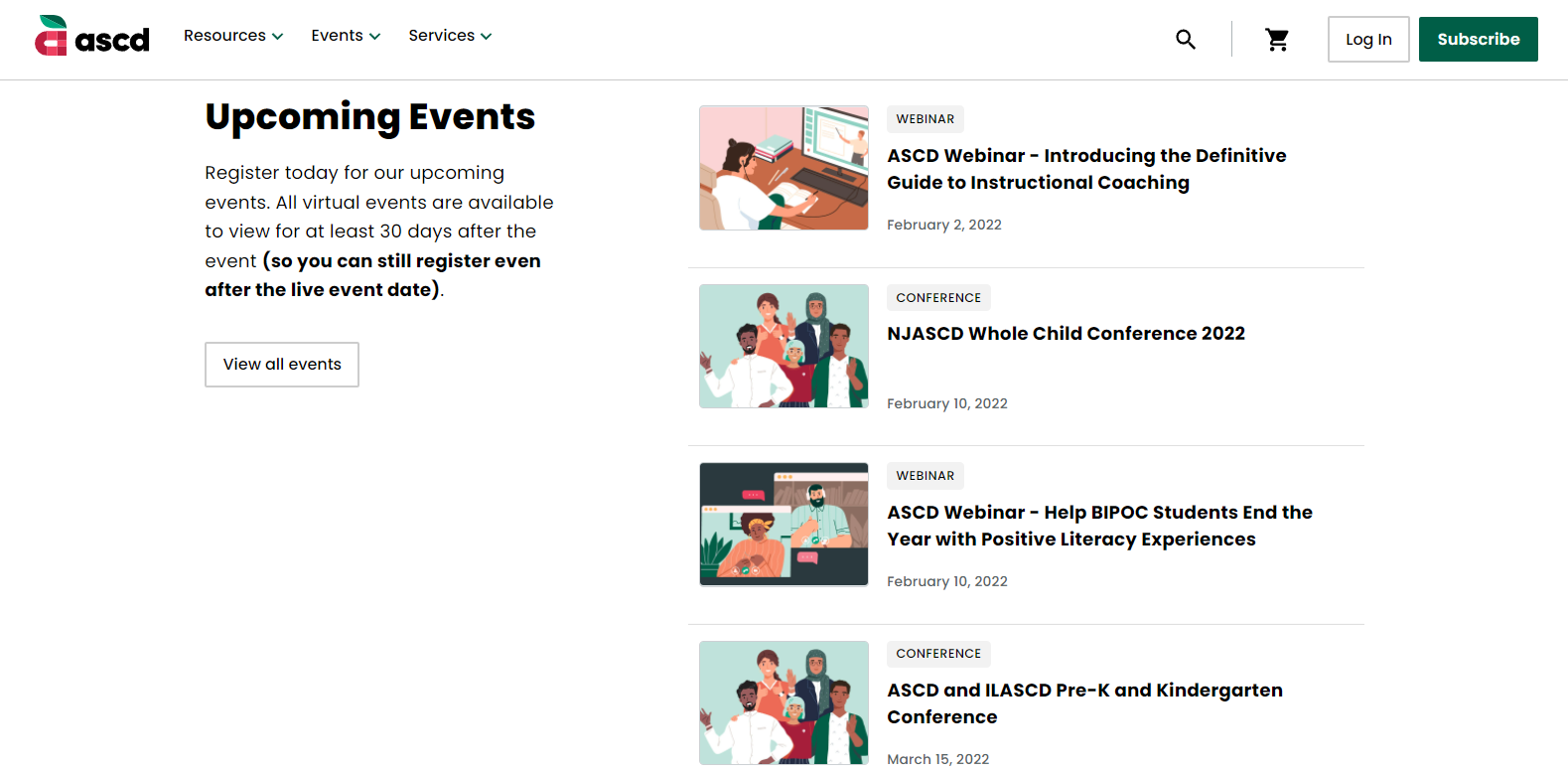The width and height of the screenshot is (1568, 773).
Task: Open the BIPOC Students literacy webinar title
Action: (1099, 526)
